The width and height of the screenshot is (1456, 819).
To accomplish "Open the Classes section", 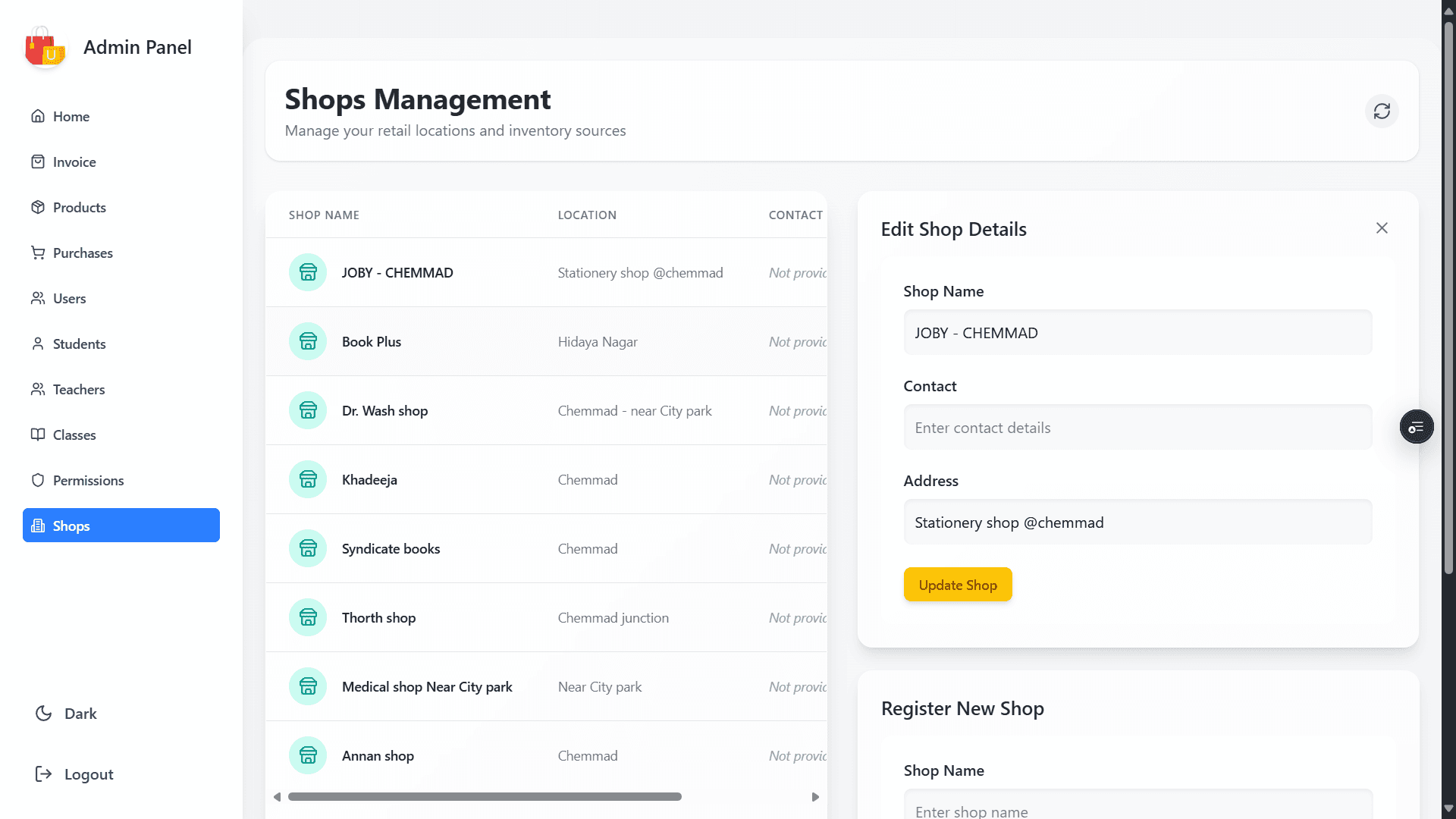I will [x=121, y=435].
